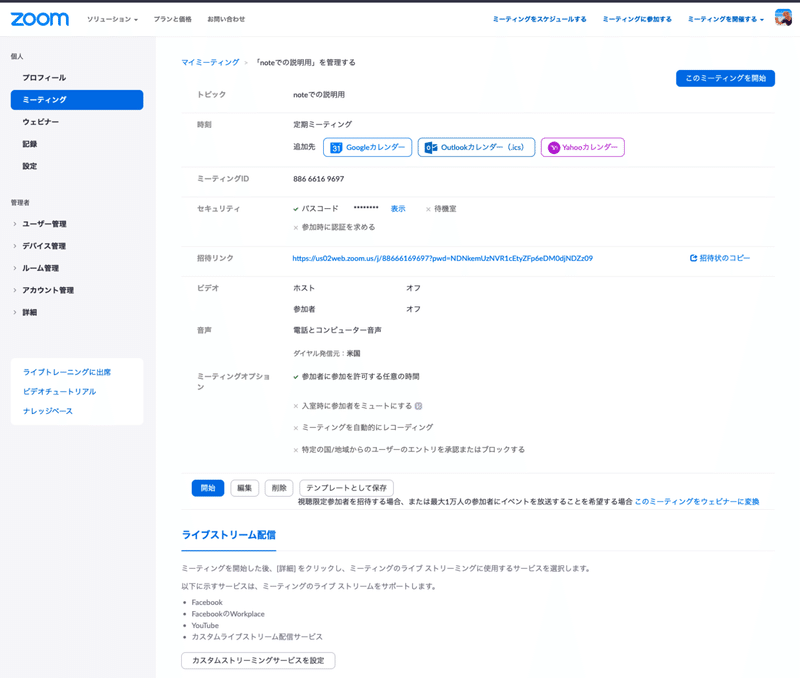Viewport: 800px width, 678px height.
Task: Add to Outlookカレンダー (.ics)
Action: tap(476, 147)
